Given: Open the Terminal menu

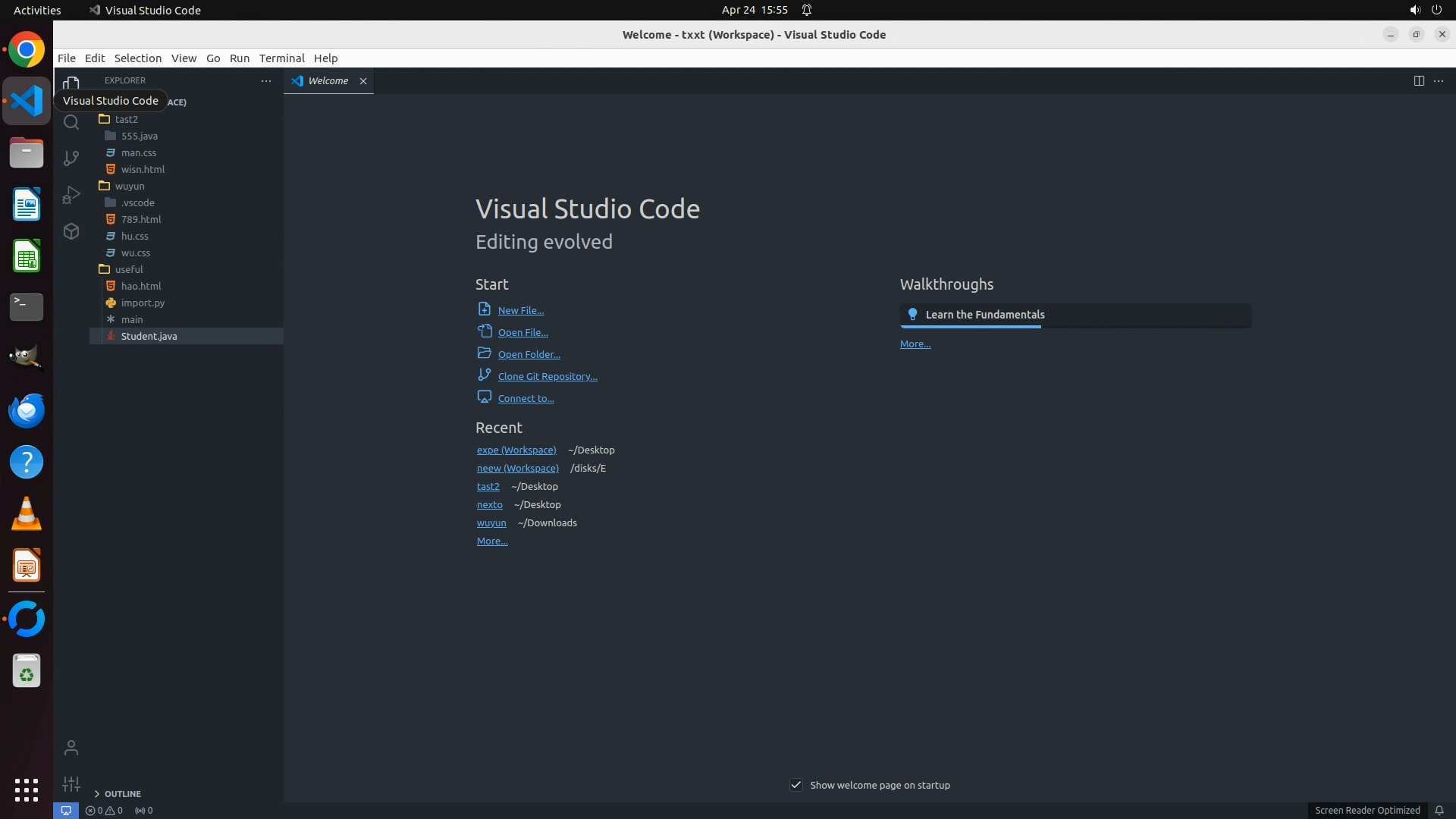Looking at the screenshot, I should 281,58.
